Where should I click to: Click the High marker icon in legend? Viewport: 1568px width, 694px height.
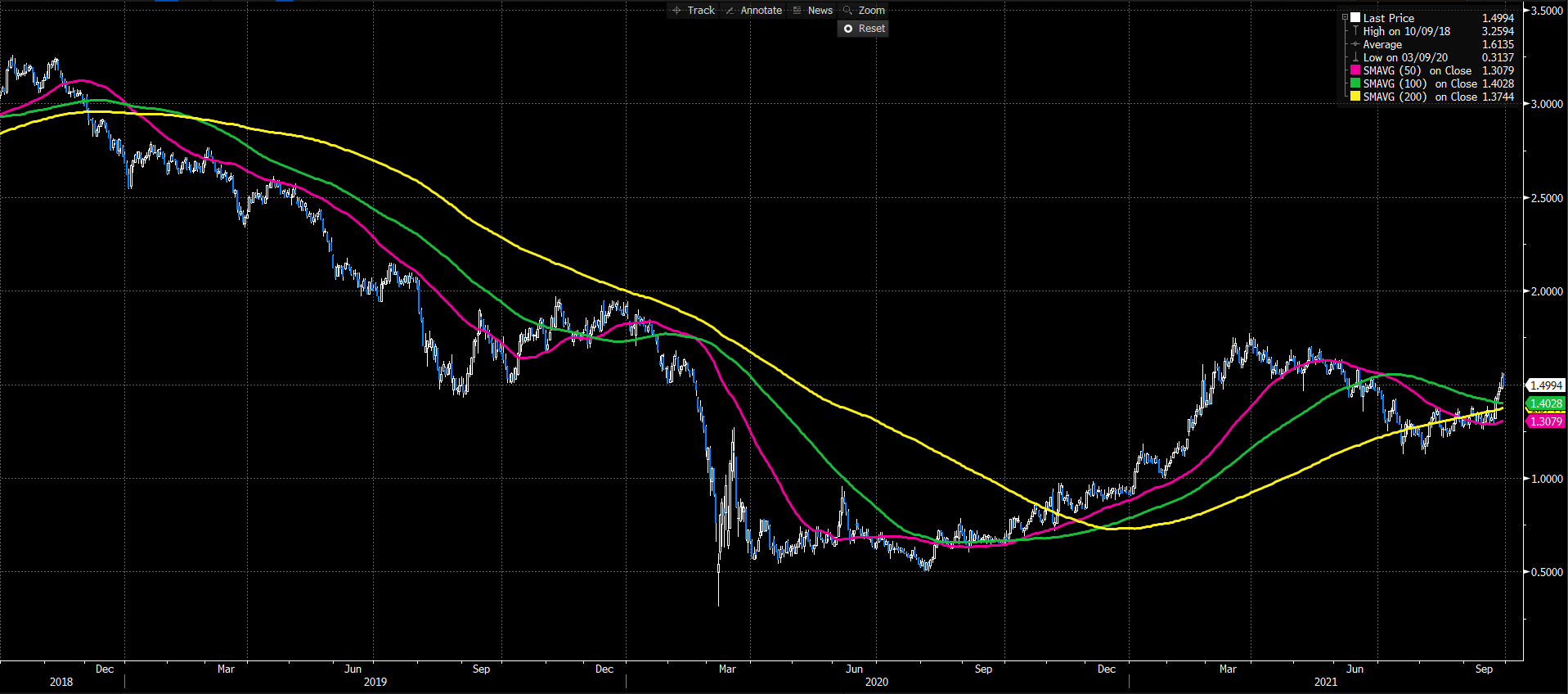pyautogui.click(x=1355, y=31)
